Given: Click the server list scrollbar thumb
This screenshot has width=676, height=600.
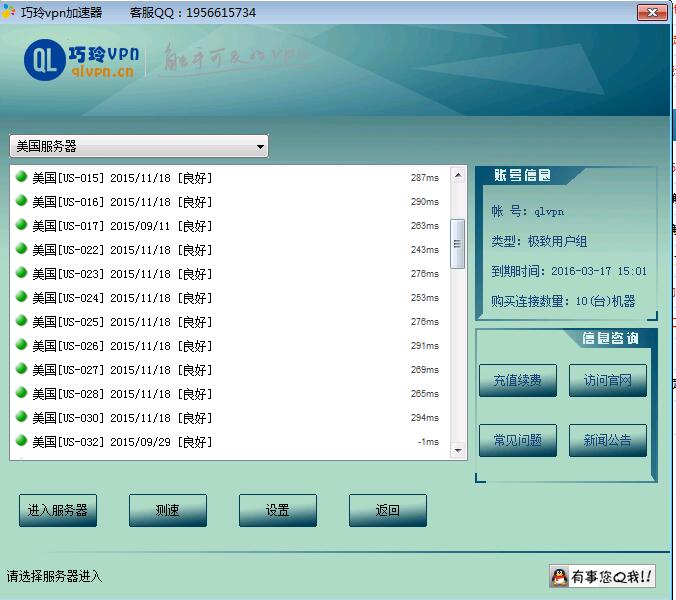Looking at the screenshot, I should (x=458, y=243).
